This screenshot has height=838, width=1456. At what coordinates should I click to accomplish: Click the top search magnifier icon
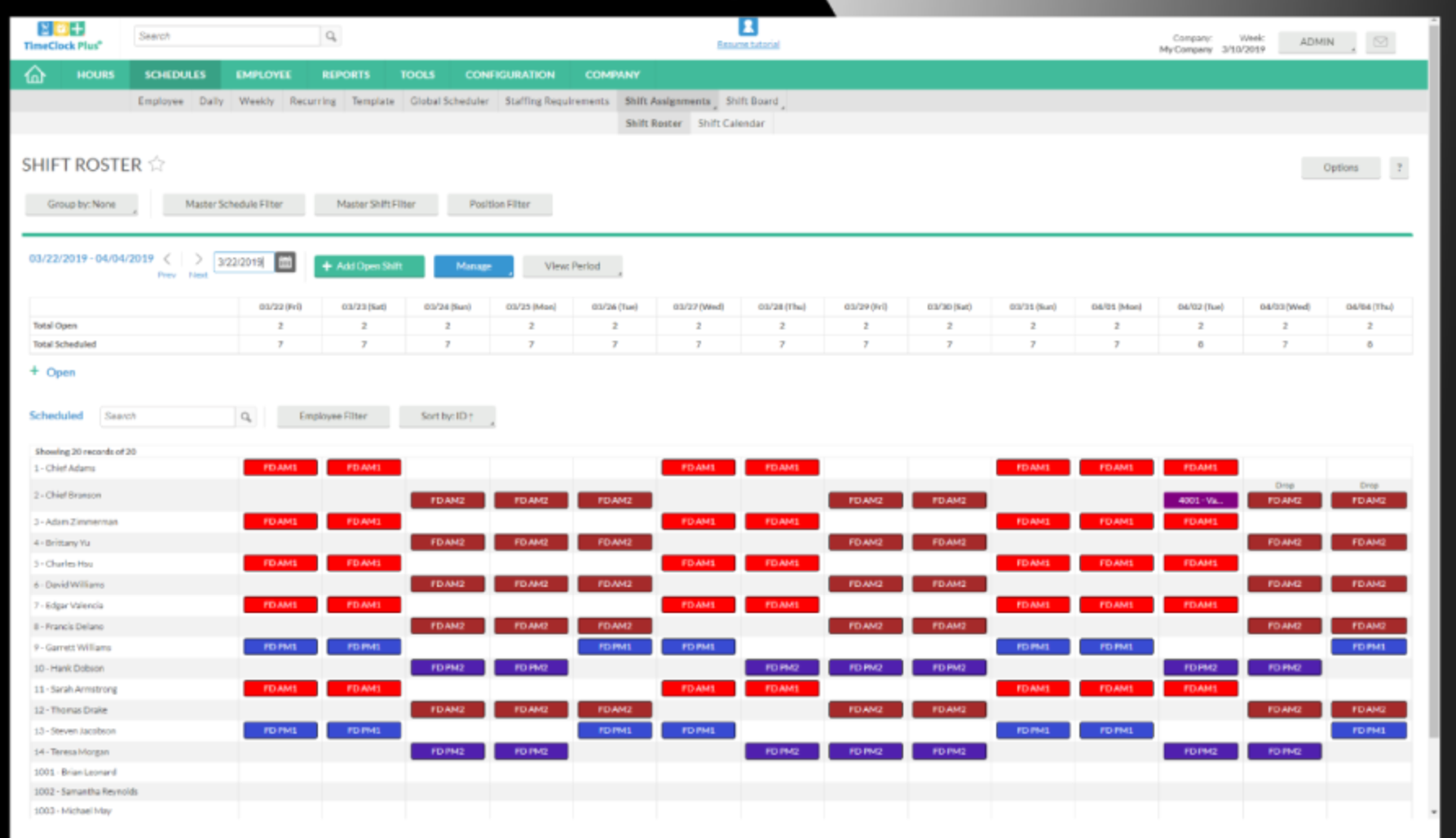coord(331,36)
